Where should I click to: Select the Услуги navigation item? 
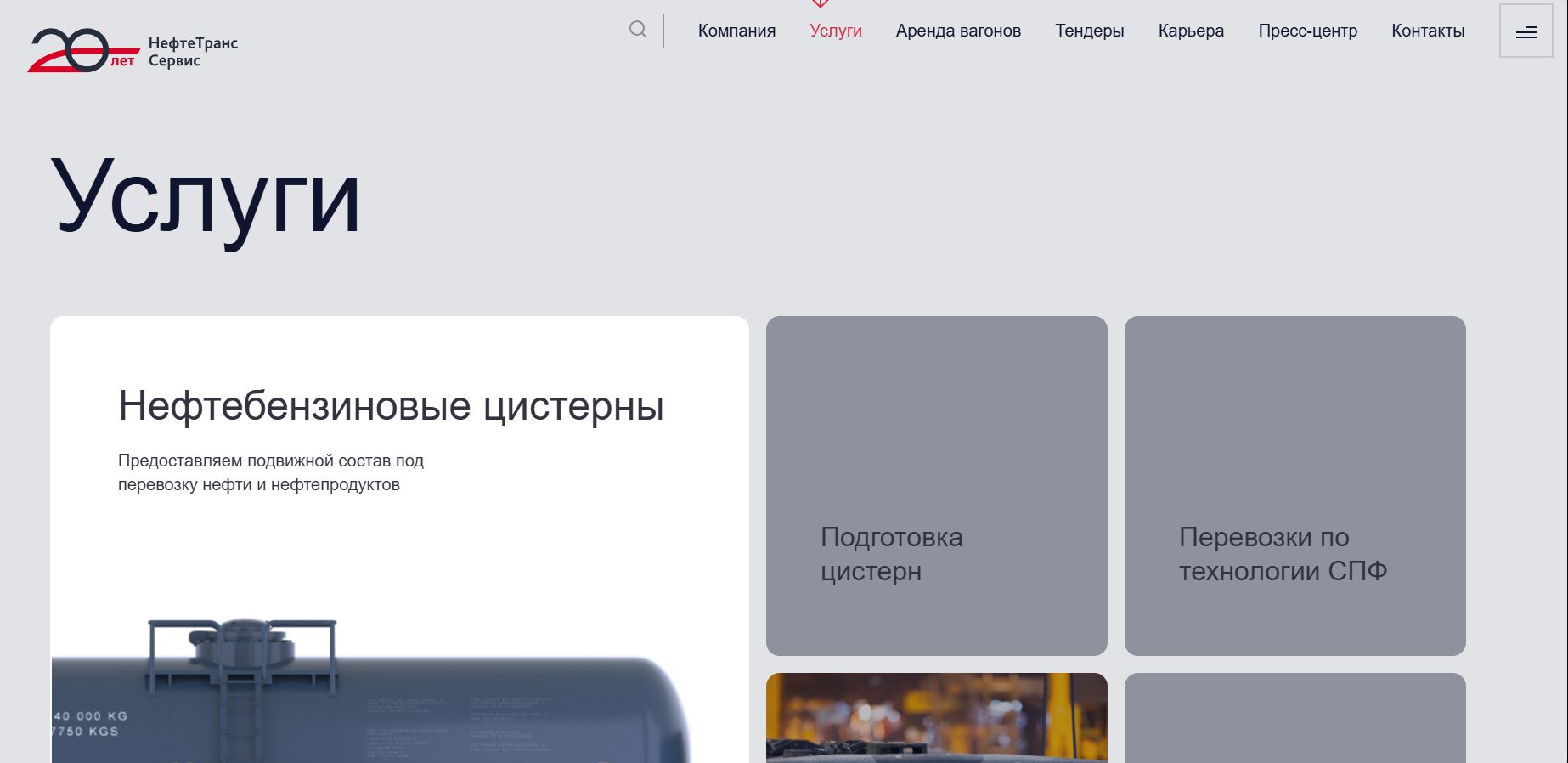click(x=836, y=31)
